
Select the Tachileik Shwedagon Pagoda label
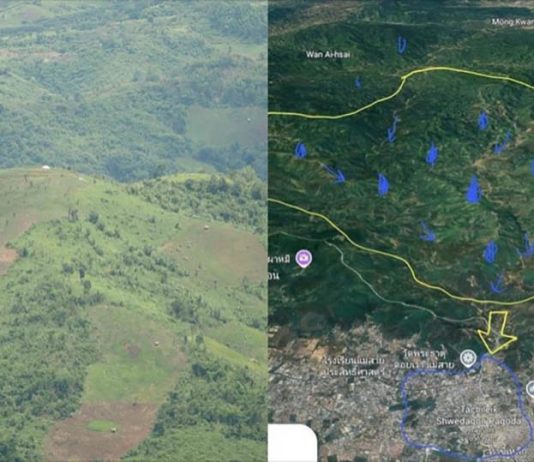click(x=478, y=415)
